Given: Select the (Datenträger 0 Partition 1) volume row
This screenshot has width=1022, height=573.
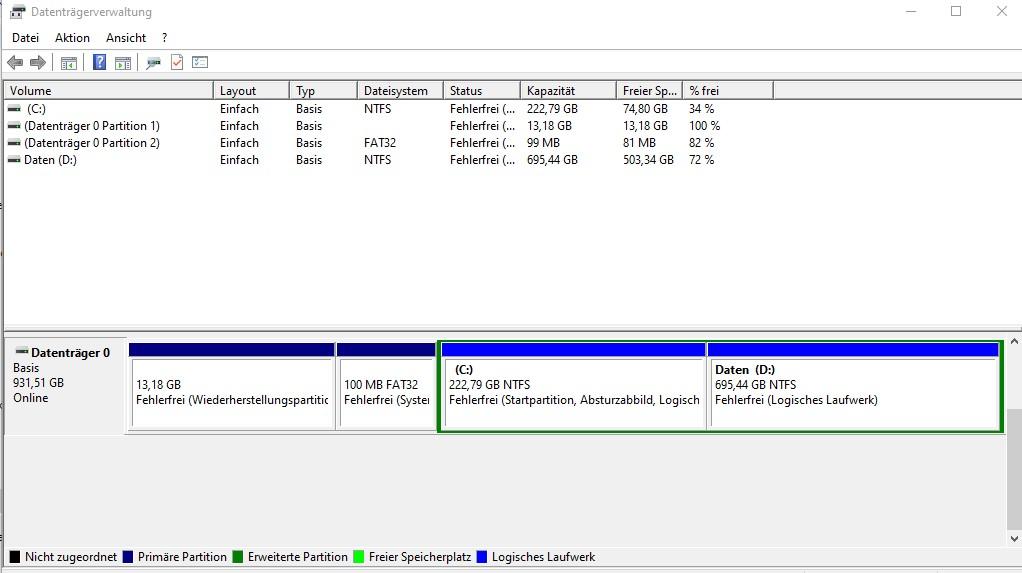Looking at the screenshot, I should (x=389, y=126).
